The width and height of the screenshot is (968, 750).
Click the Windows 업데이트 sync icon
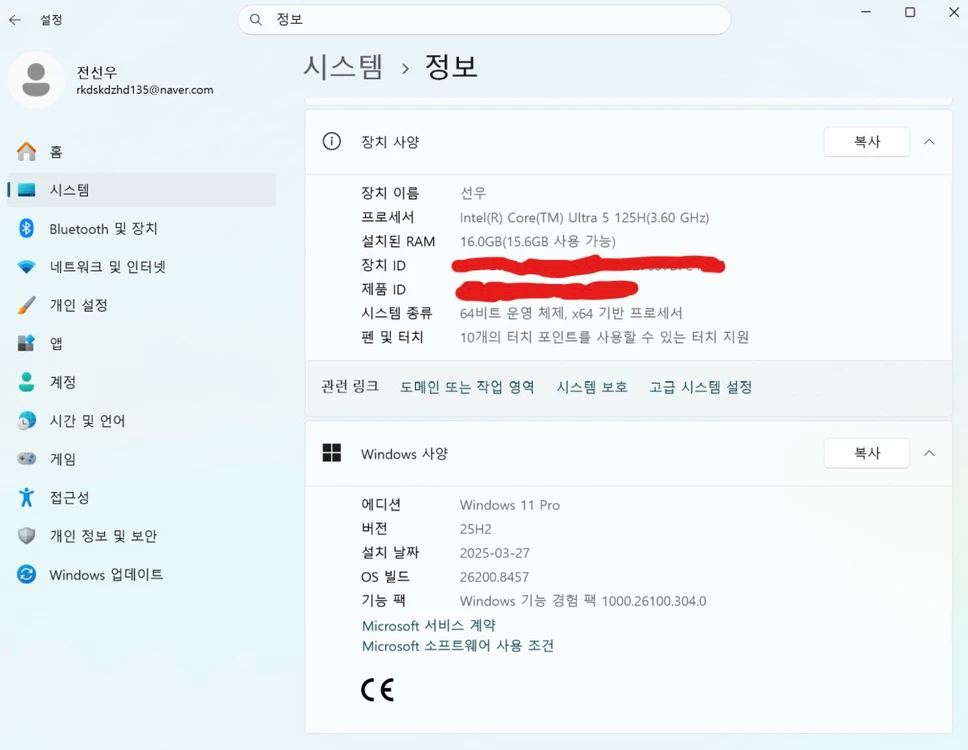pyautogui.click(x=26, y=574)
